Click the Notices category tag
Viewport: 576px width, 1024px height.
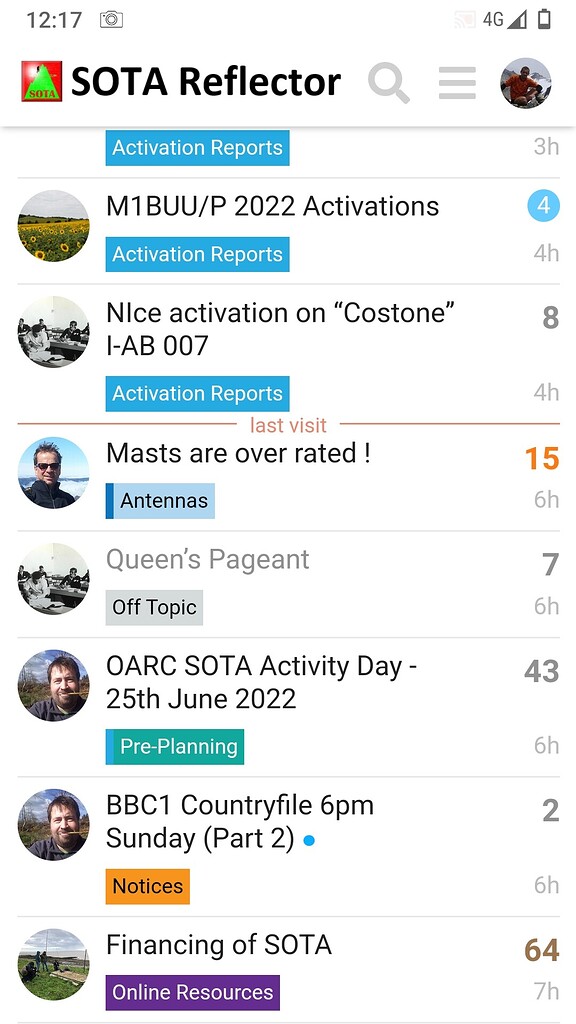pos(147,886)
